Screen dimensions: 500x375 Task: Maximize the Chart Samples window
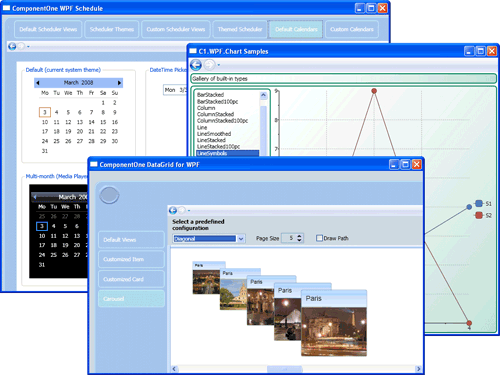(480, 51)
